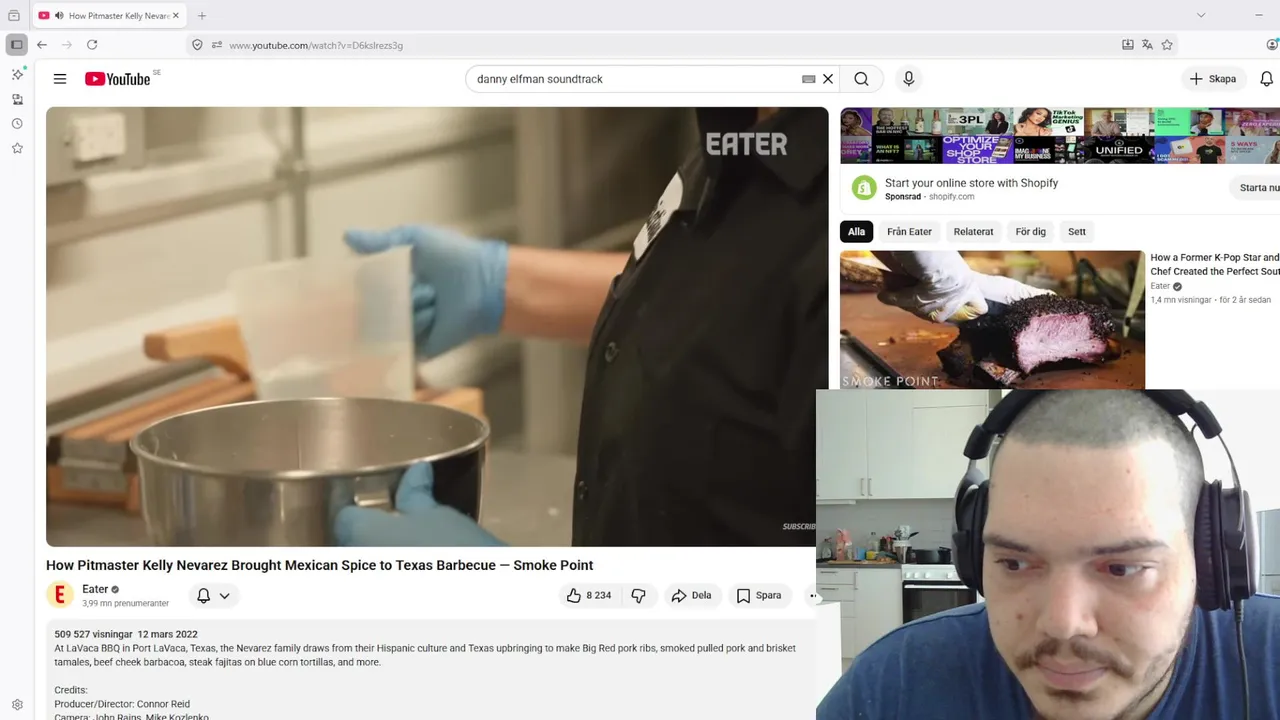
Task: Open the browser profile account icon
Action: point(1272,45)
